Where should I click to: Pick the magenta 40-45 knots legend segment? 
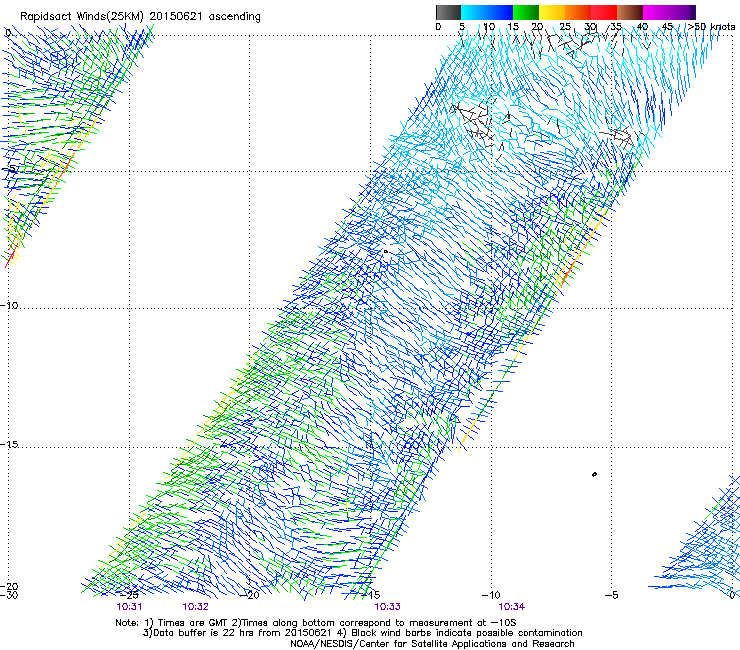(656, 12)
